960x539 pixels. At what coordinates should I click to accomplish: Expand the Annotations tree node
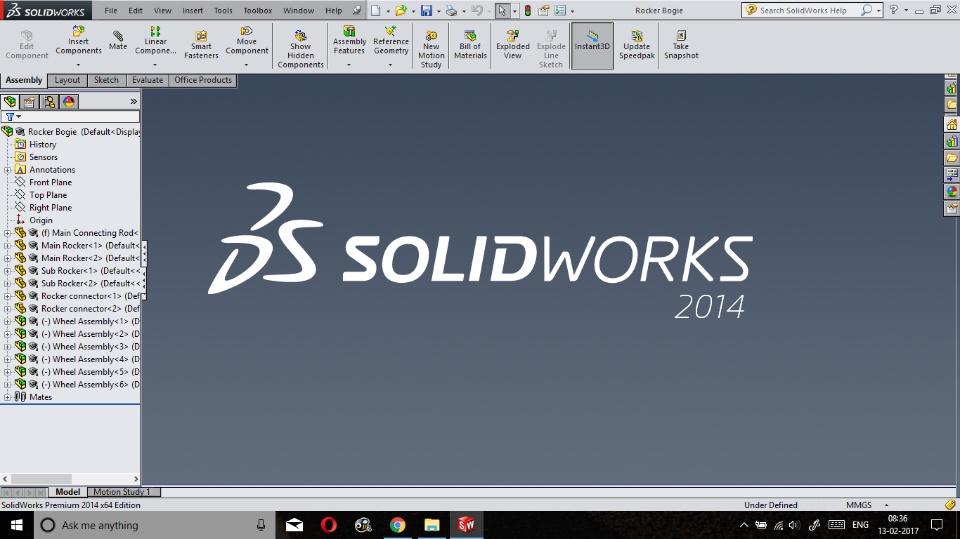[7, 170]
